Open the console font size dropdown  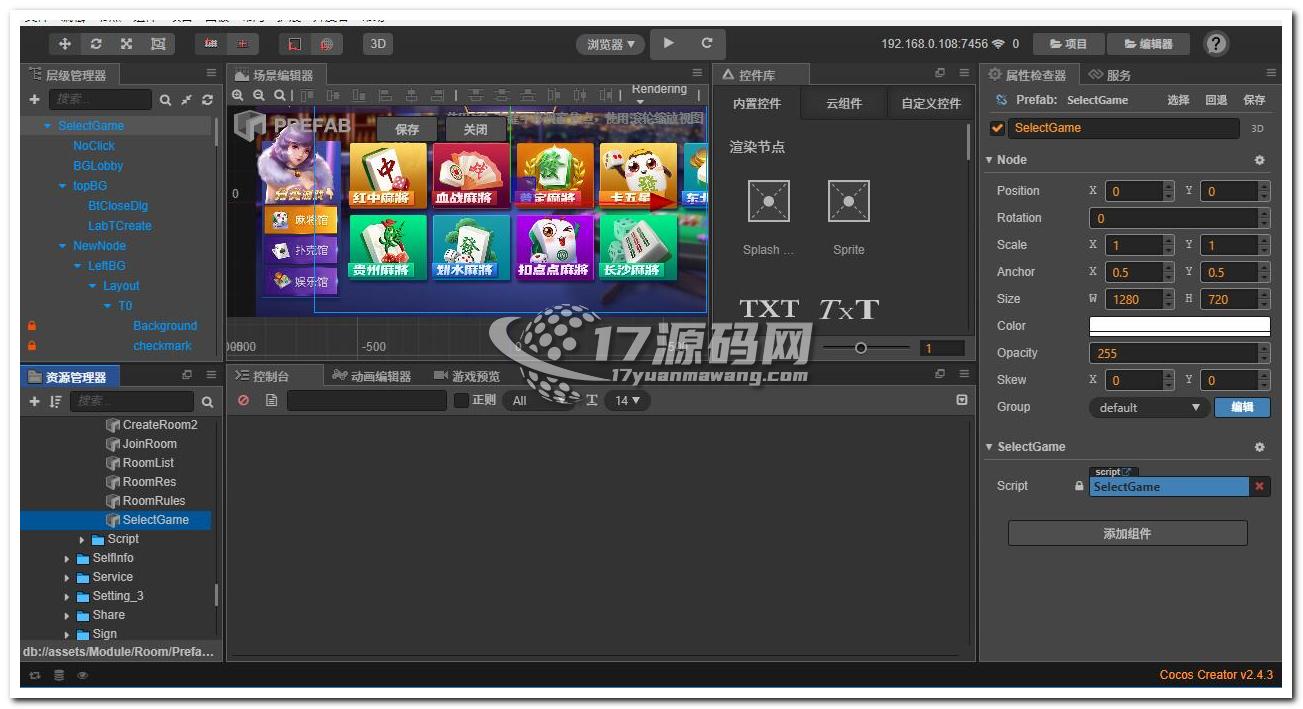[x=628, y=400]
